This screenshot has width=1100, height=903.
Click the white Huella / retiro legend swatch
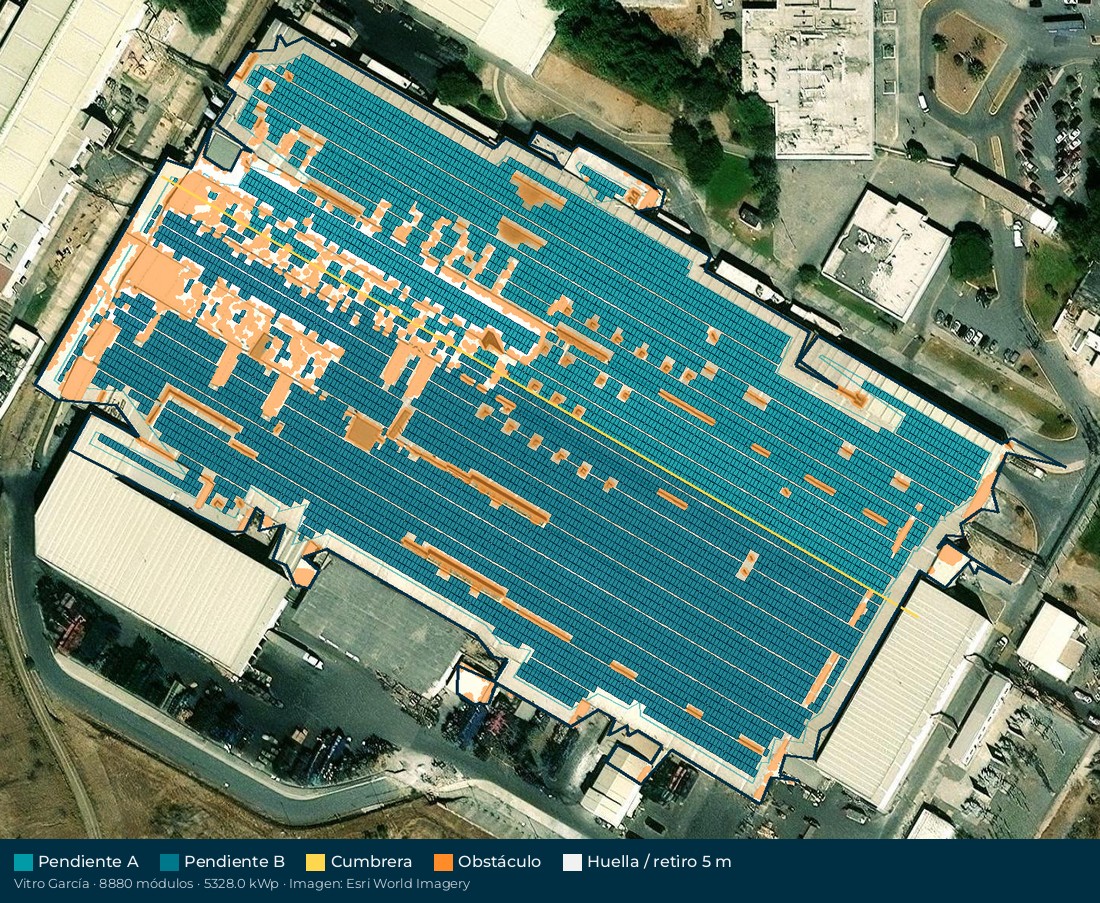click(572, 862)
